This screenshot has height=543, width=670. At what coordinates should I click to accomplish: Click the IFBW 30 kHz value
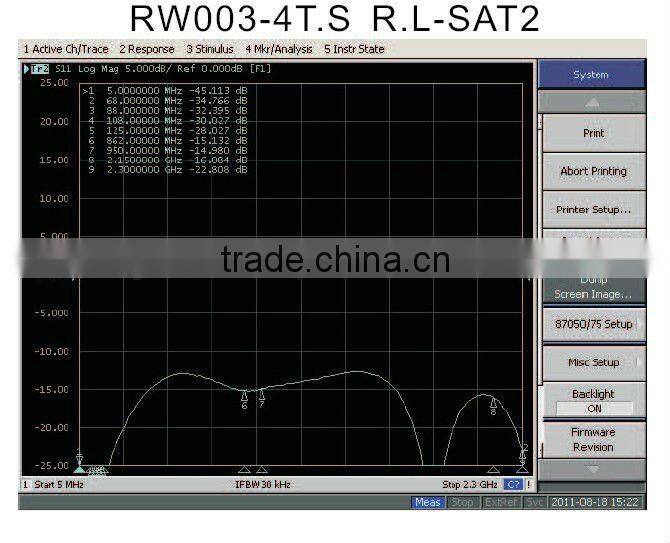[x=263, y=484]
